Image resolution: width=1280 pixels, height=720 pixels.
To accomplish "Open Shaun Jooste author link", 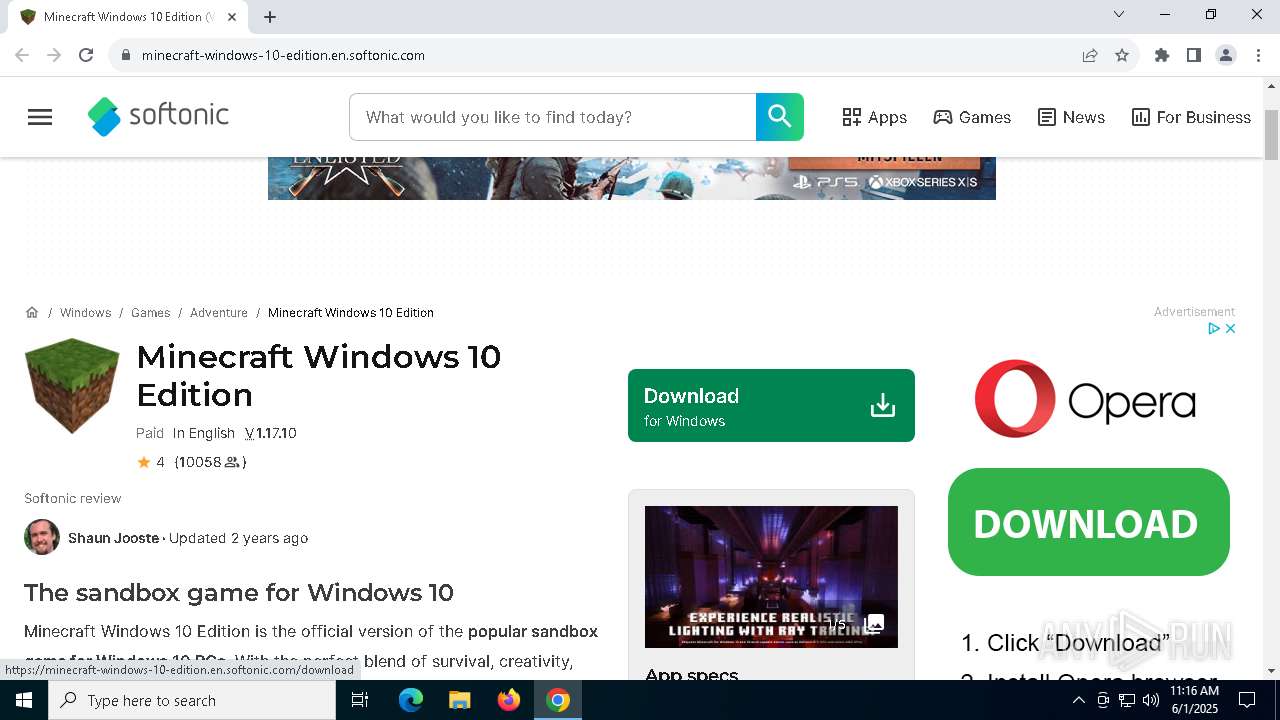I will (x=114, y=538).
